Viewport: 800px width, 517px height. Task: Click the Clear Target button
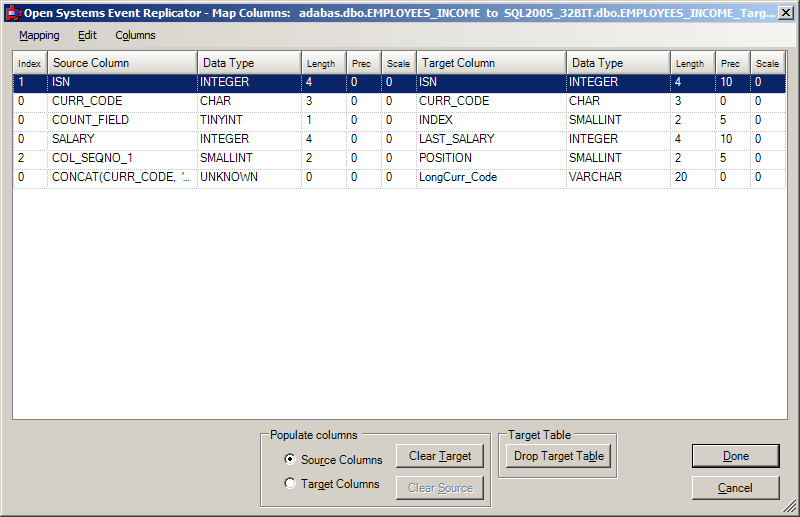coord(440,456)
